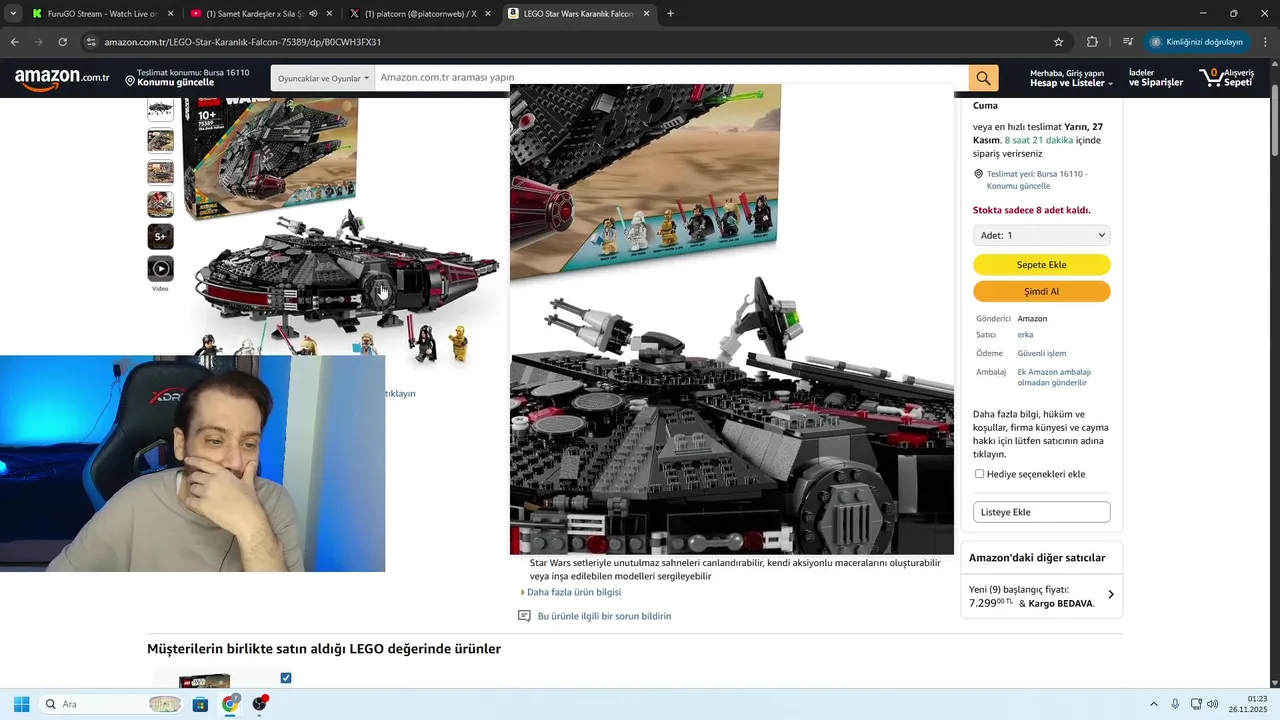Select the LEGO Star Wars Karanlık Falcon tab
The image size is (1280, 720).
tap(578, 14)
